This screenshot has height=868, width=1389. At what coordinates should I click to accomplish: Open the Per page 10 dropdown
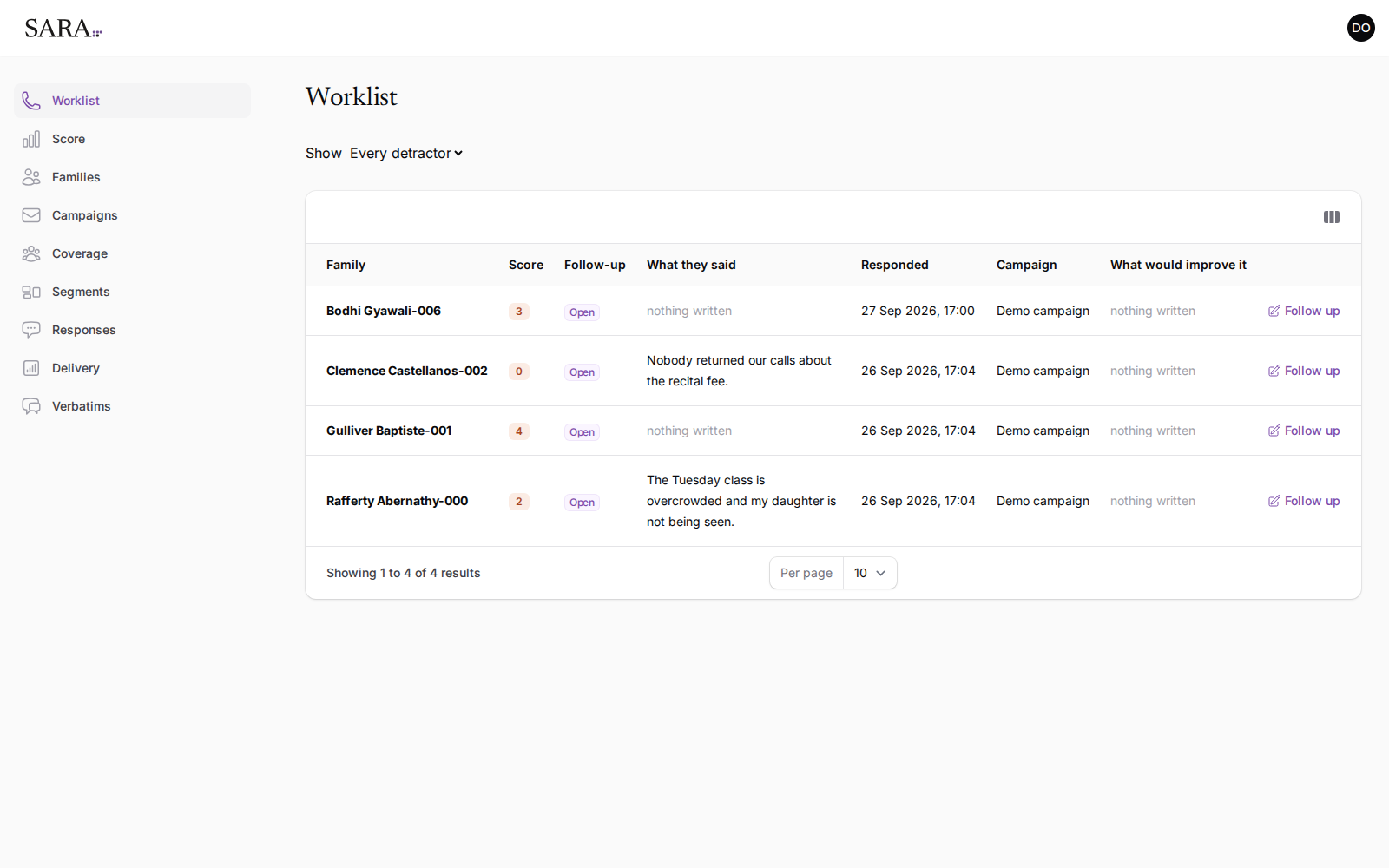(x=870, y=573)
